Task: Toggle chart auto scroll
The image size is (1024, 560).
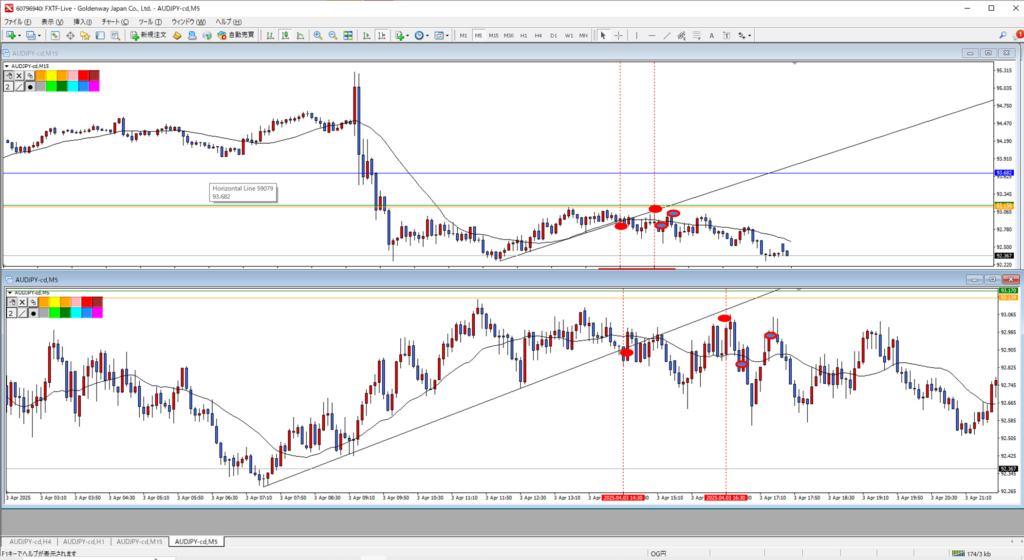Action: [366, 35]
